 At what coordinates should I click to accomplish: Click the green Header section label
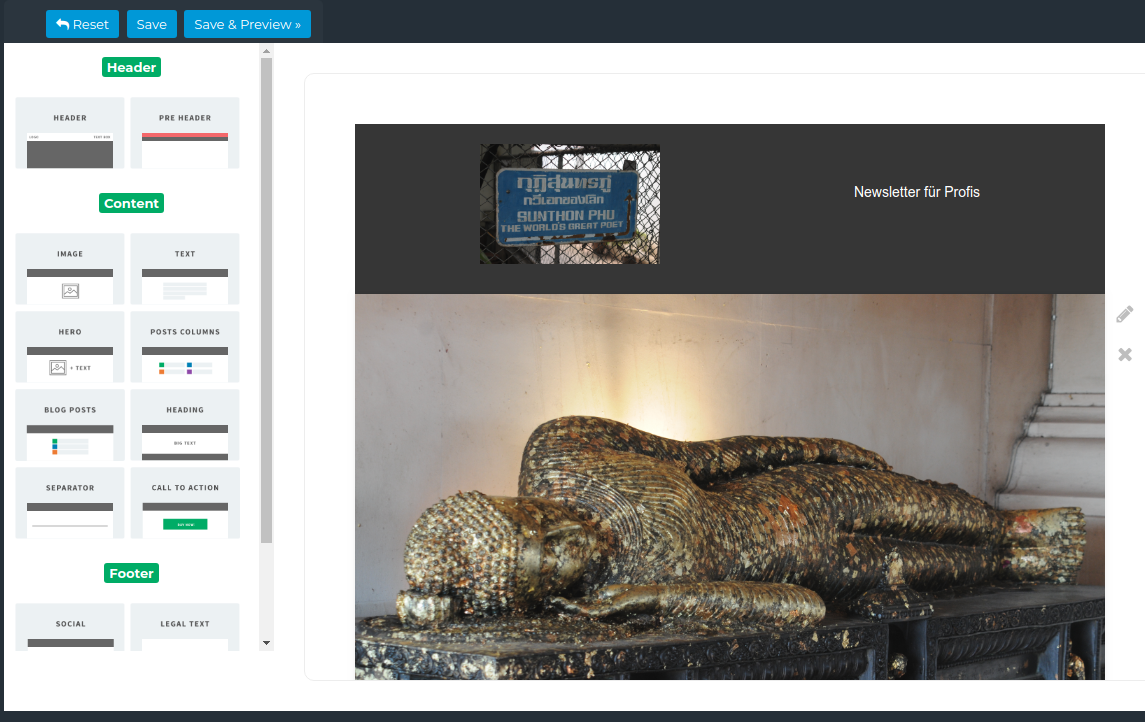pos(131,67)
